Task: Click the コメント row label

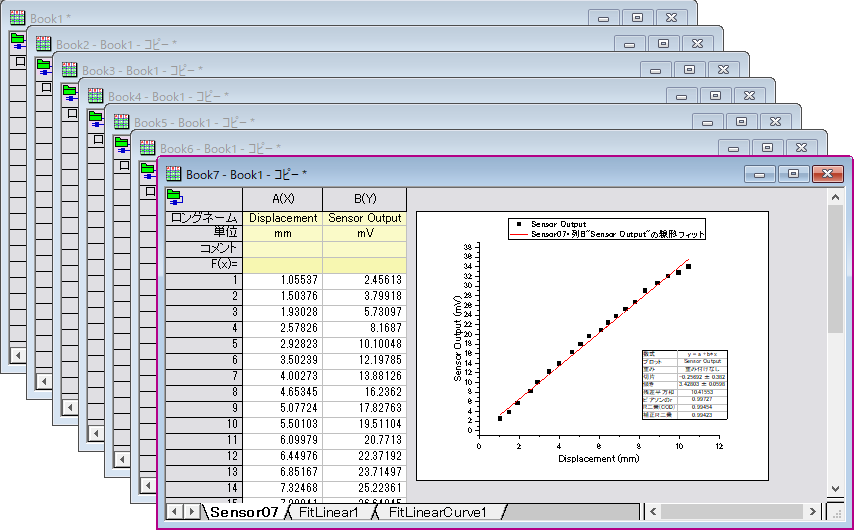Action: [x=204, y=249]
